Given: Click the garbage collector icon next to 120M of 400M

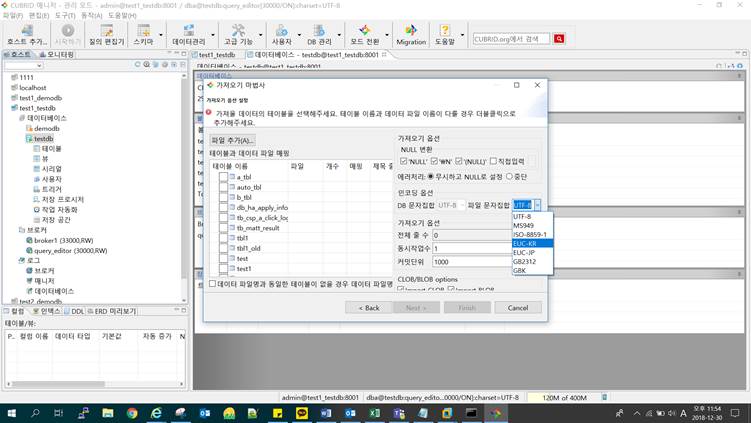Looking at the screenshot, I should pyautogui.click(x=604, y=397).
